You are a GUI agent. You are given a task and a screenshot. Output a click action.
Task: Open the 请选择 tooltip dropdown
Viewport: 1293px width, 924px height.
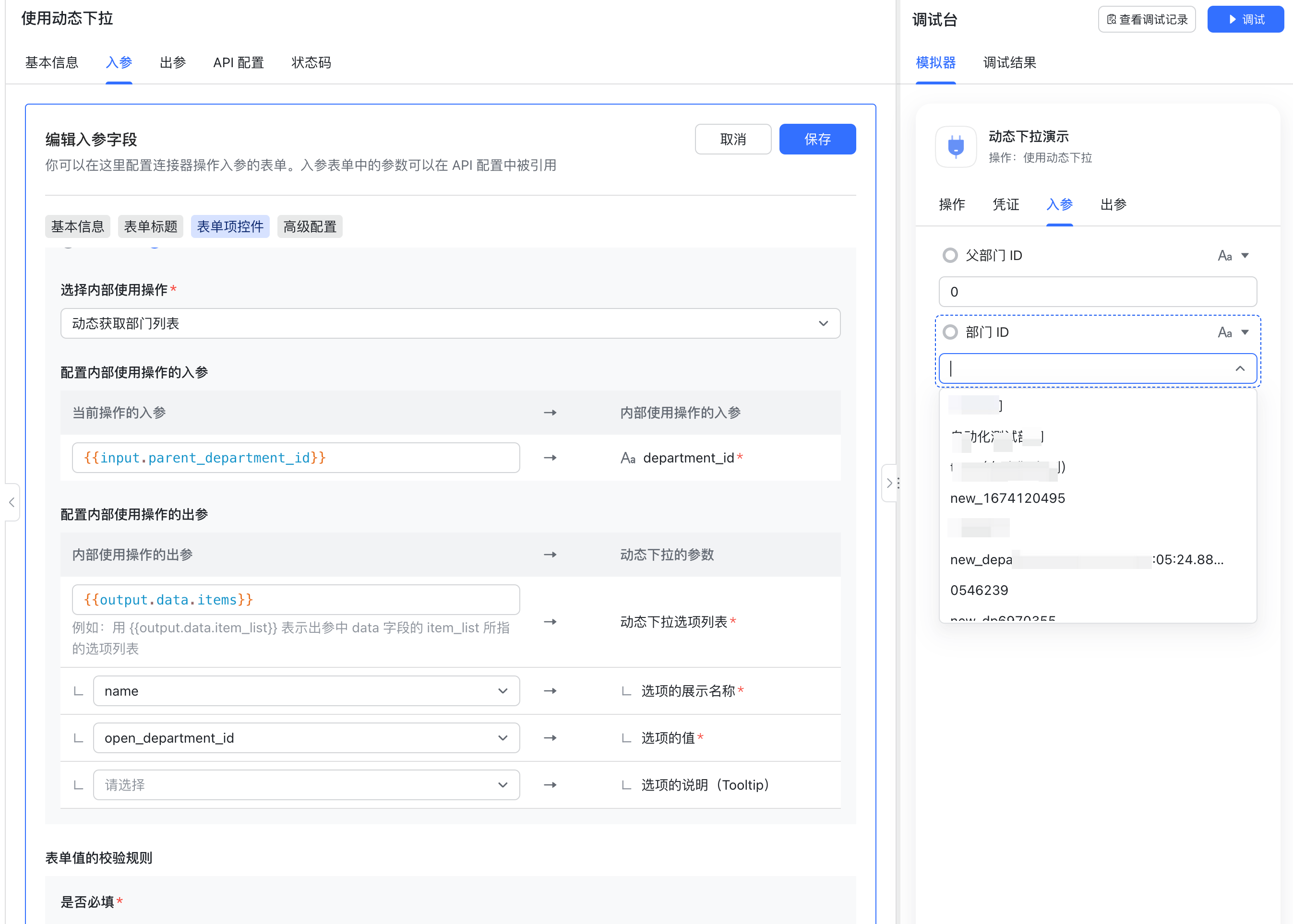(x=306, y=785)
